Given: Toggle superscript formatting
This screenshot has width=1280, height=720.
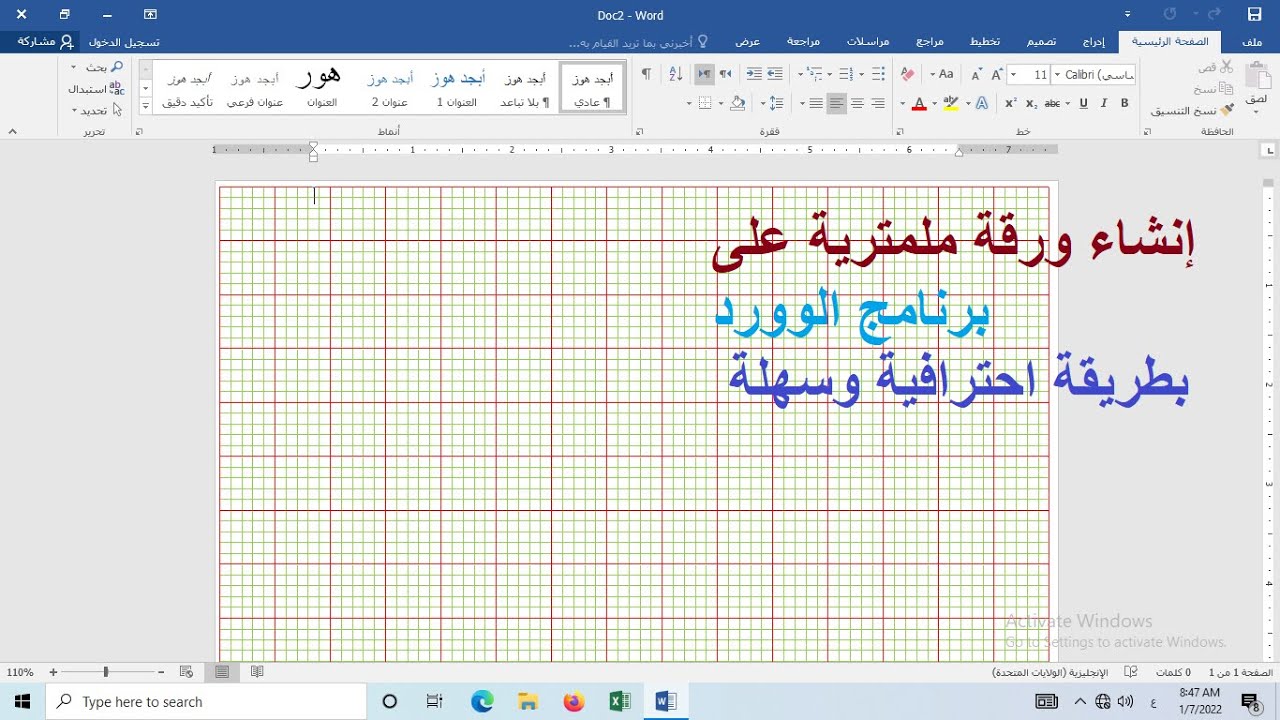Looking at the screenshot, I should coord(1011,103).
